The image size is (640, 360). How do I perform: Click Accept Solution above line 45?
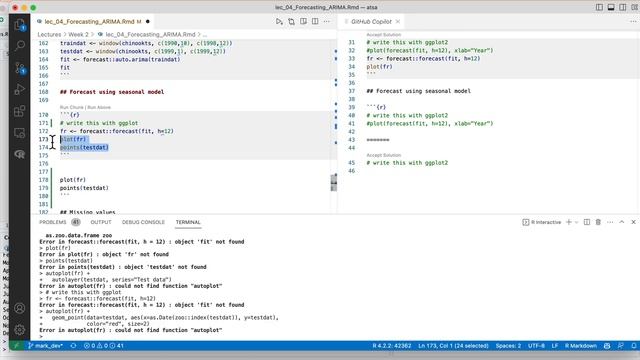coord(384,155)
